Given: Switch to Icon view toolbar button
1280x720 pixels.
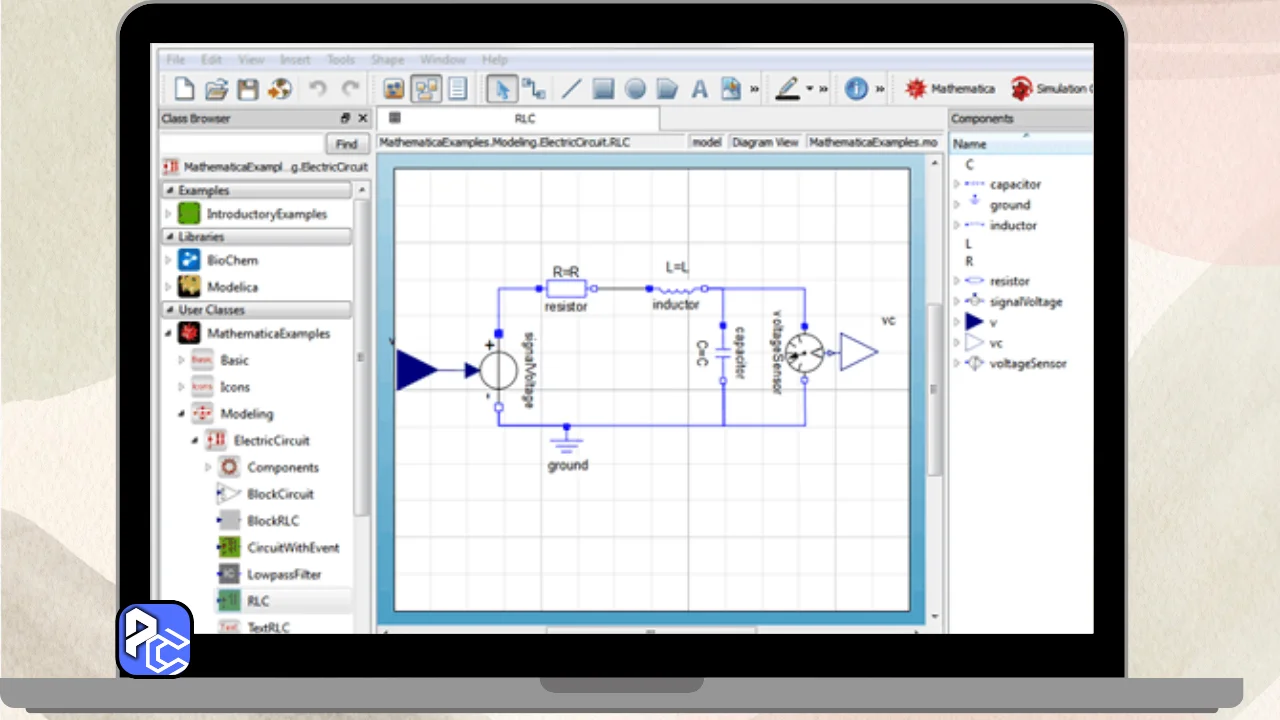Looking at the screenshot, I should coord(394,89).
